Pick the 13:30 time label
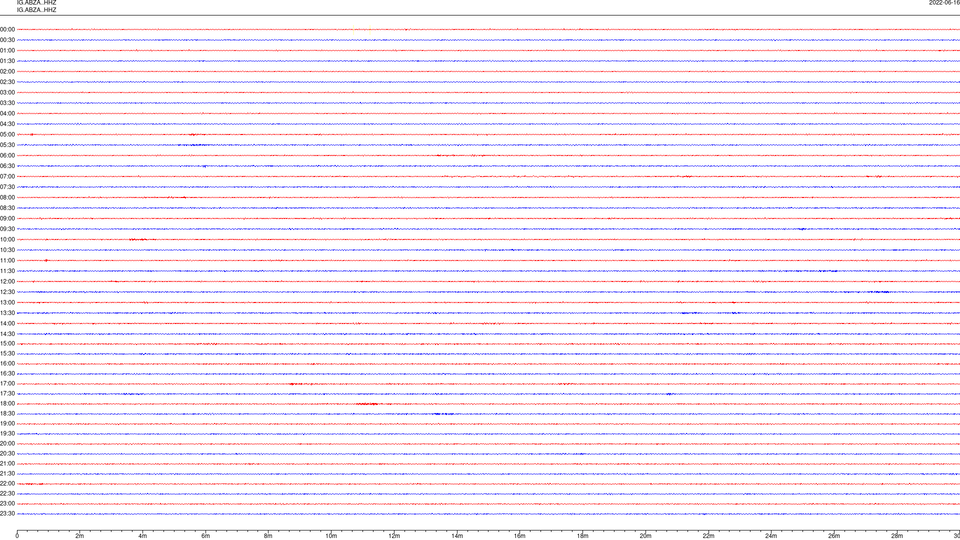The image size is (960, 540). (7, 313)
